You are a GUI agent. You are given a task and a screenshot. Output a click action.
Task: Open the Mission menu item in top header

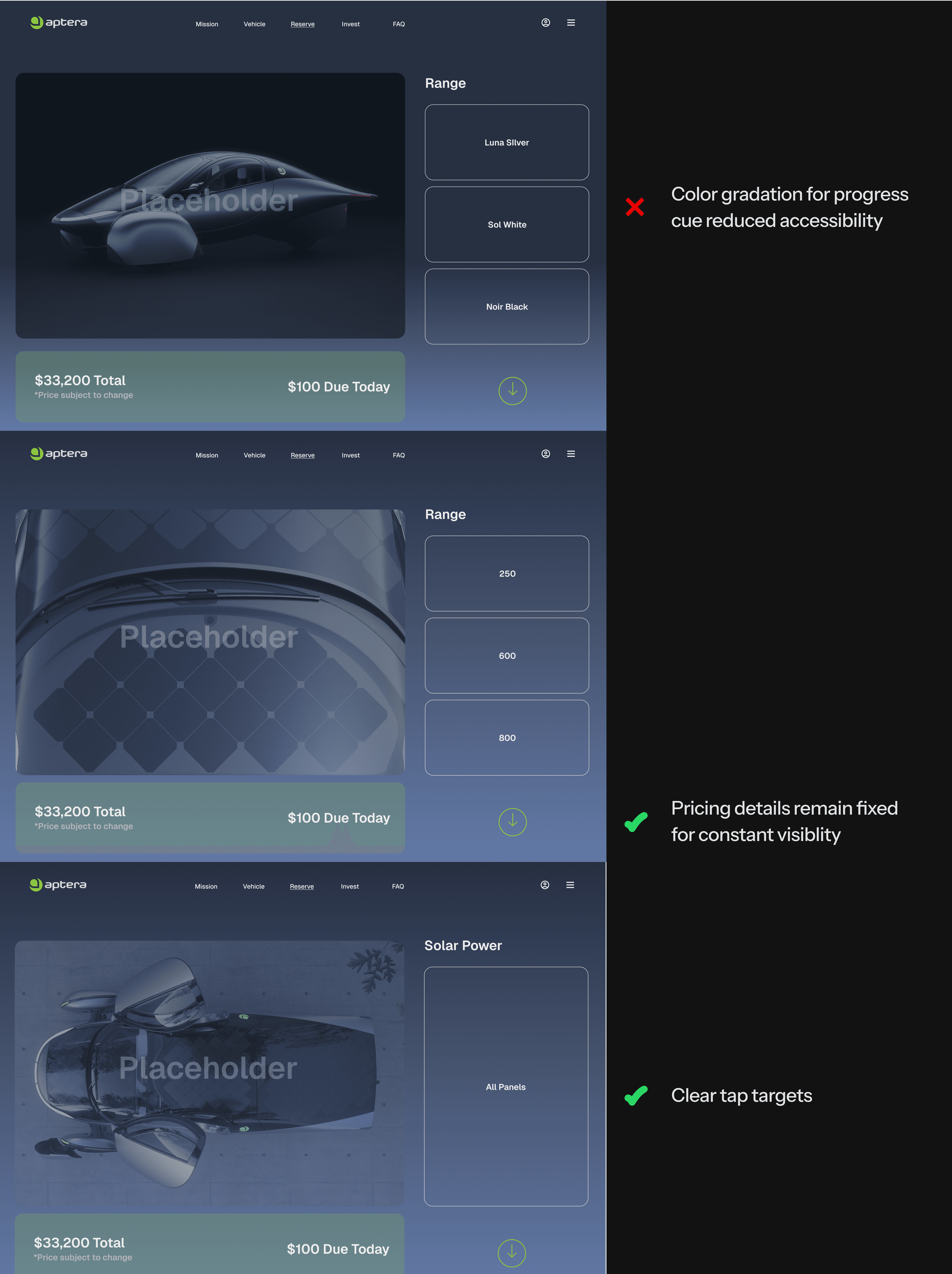point(207,24)
